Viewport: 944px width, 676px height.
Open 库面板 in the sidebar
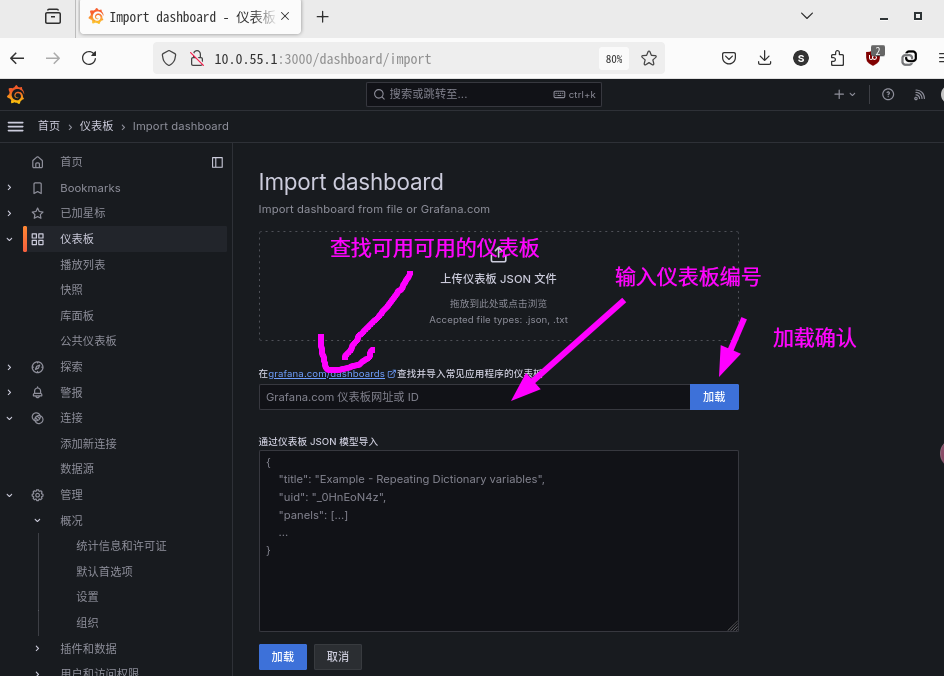coord(77,315)
